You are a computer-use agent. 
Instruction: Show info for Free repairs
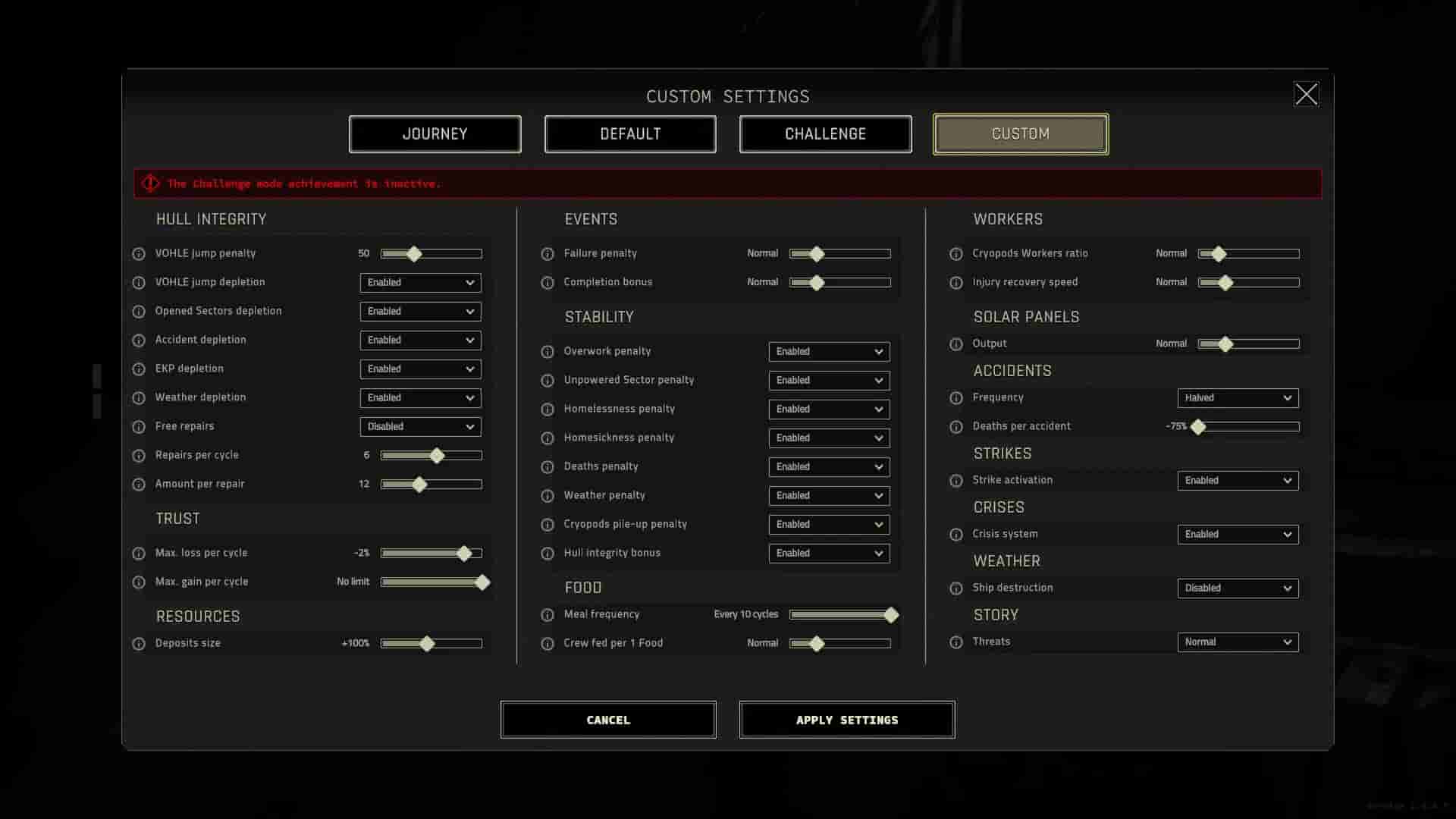[139, 427]
